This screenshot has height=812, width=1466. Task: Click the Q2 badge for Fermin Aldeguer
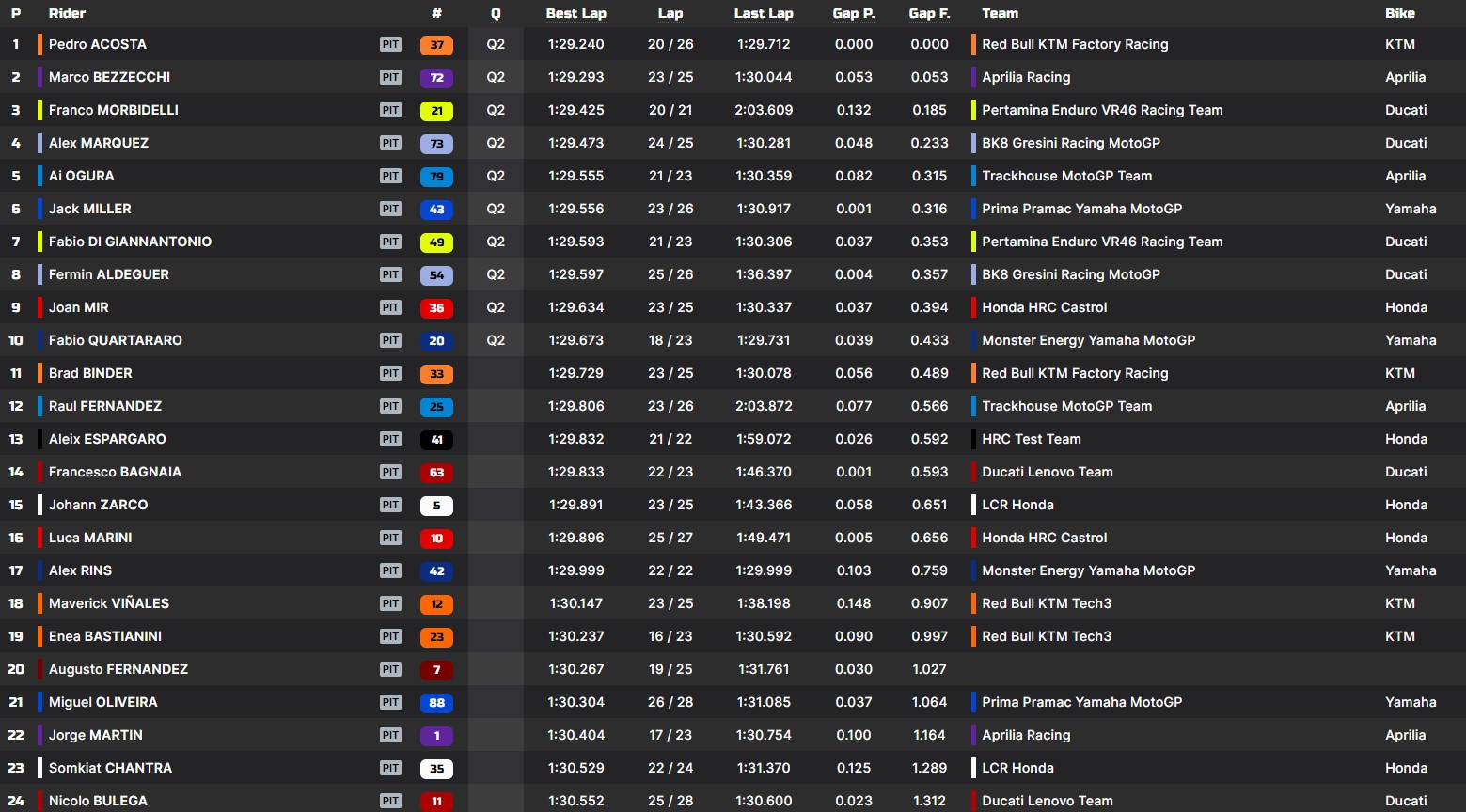(495, 274)
